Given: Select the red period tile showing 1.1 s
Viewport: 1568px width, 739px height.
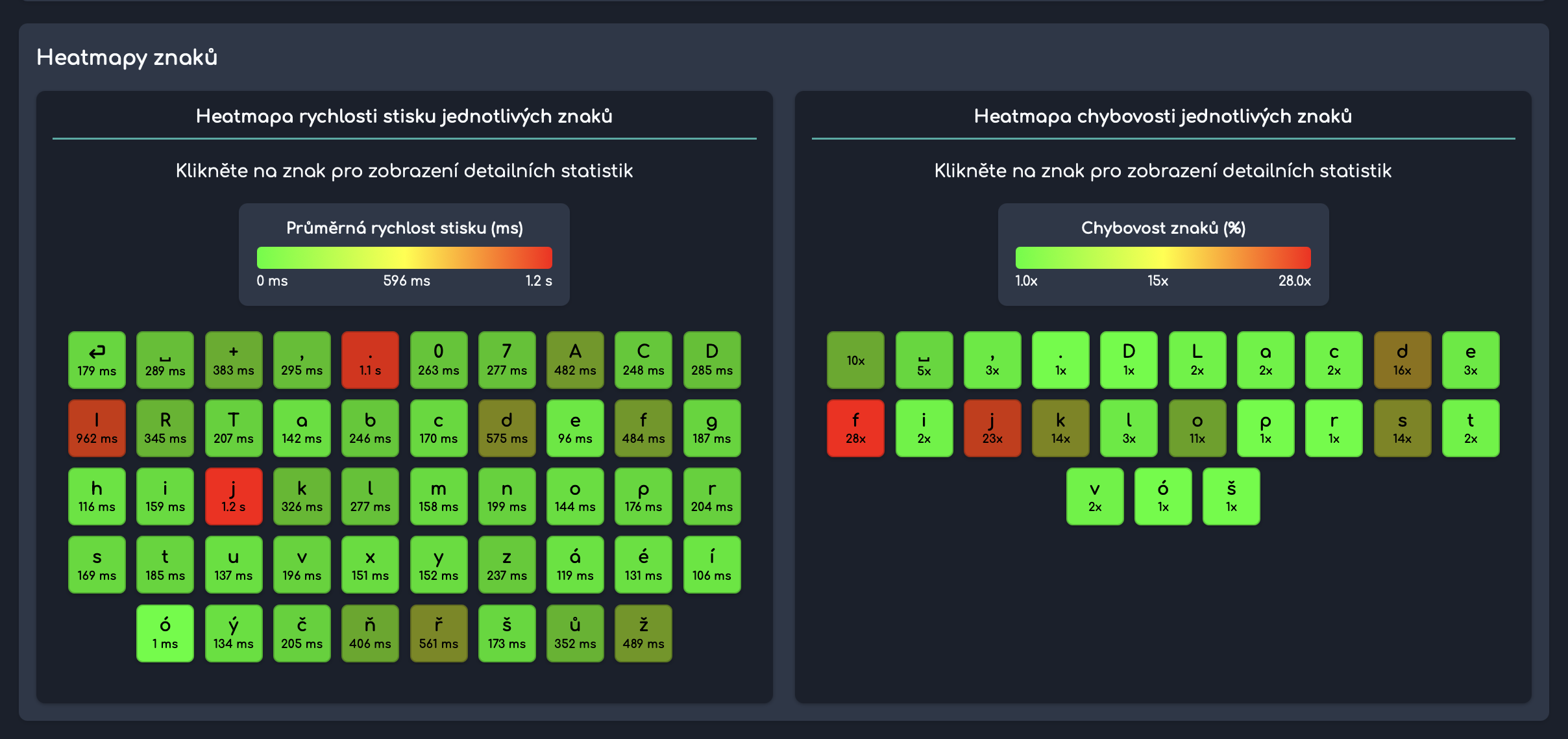Looking at the screenshot, I should [370, 360].
